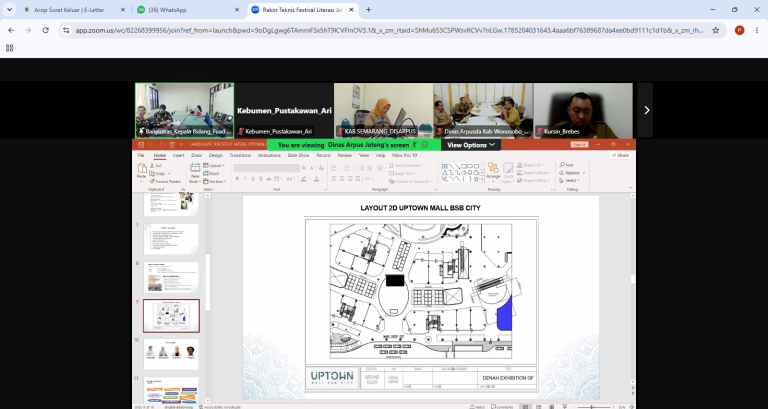
Task: Switch to the Insert ribbon tab
Action: pos(178,155)
